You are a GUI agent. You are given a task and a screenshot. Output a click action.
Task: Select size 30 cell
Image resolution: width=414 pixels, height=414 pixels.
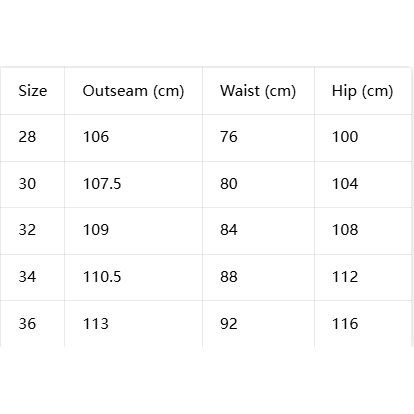[x=27, y=184]
